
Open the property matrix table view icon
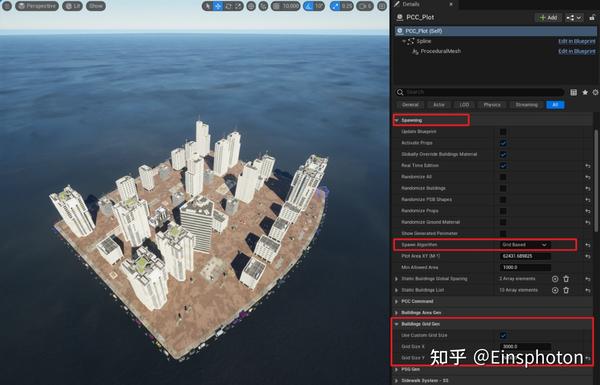pos(574,92)
